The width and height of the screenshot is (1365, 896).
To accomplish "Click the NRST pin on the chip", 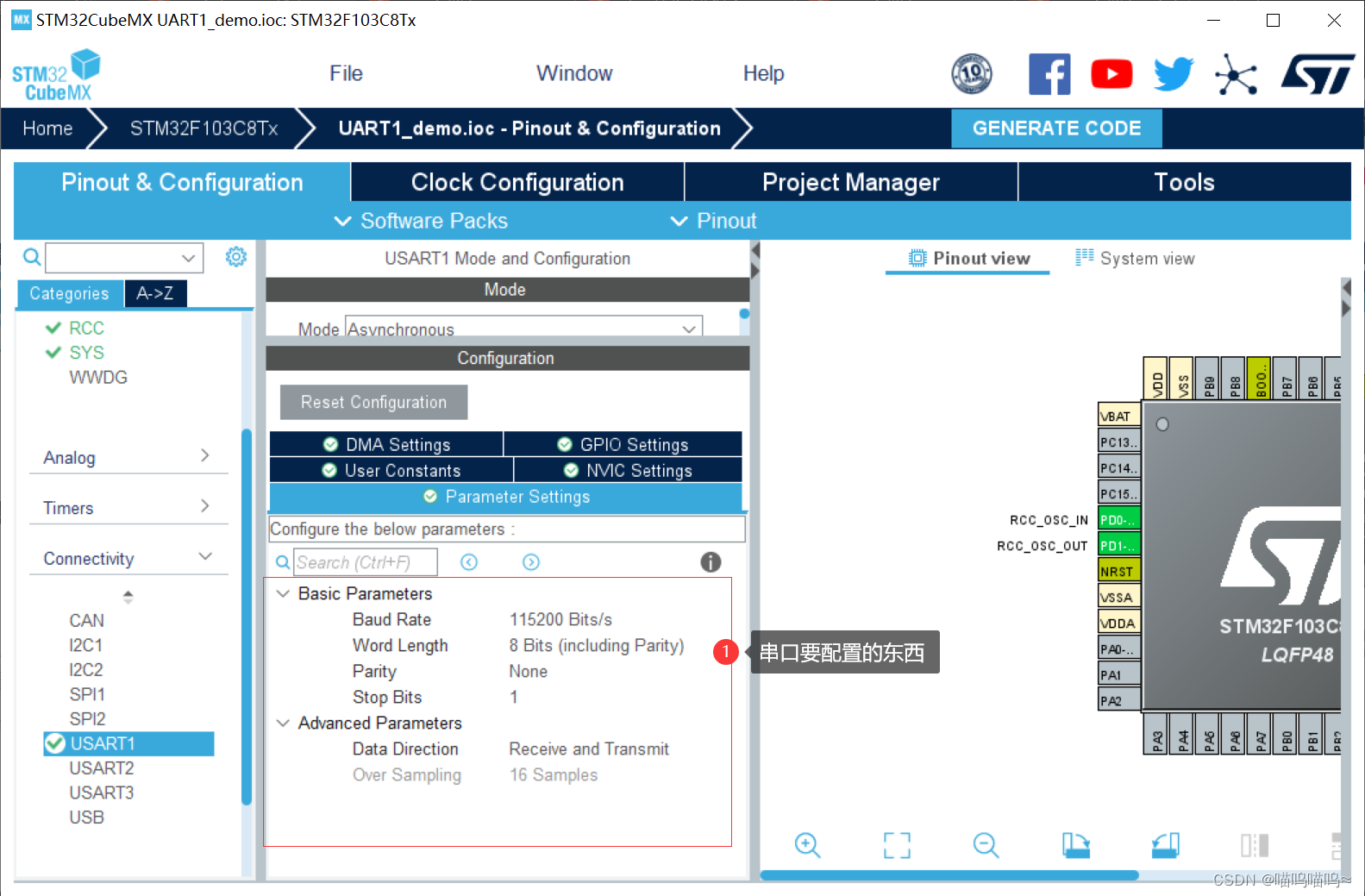I will pos(1119,571).
